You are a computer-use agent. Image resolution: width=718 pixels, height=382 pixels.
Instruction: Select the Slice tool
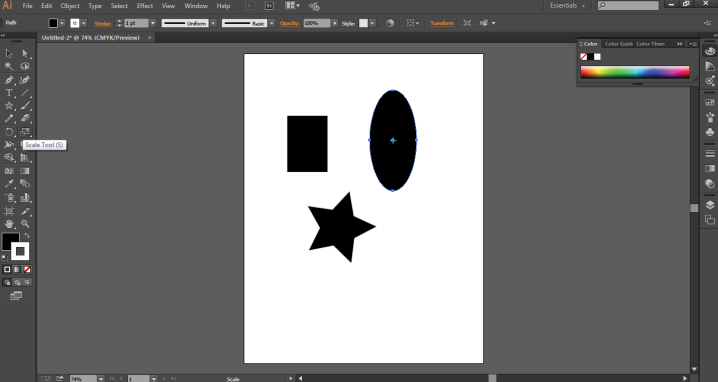pos(25,211)
